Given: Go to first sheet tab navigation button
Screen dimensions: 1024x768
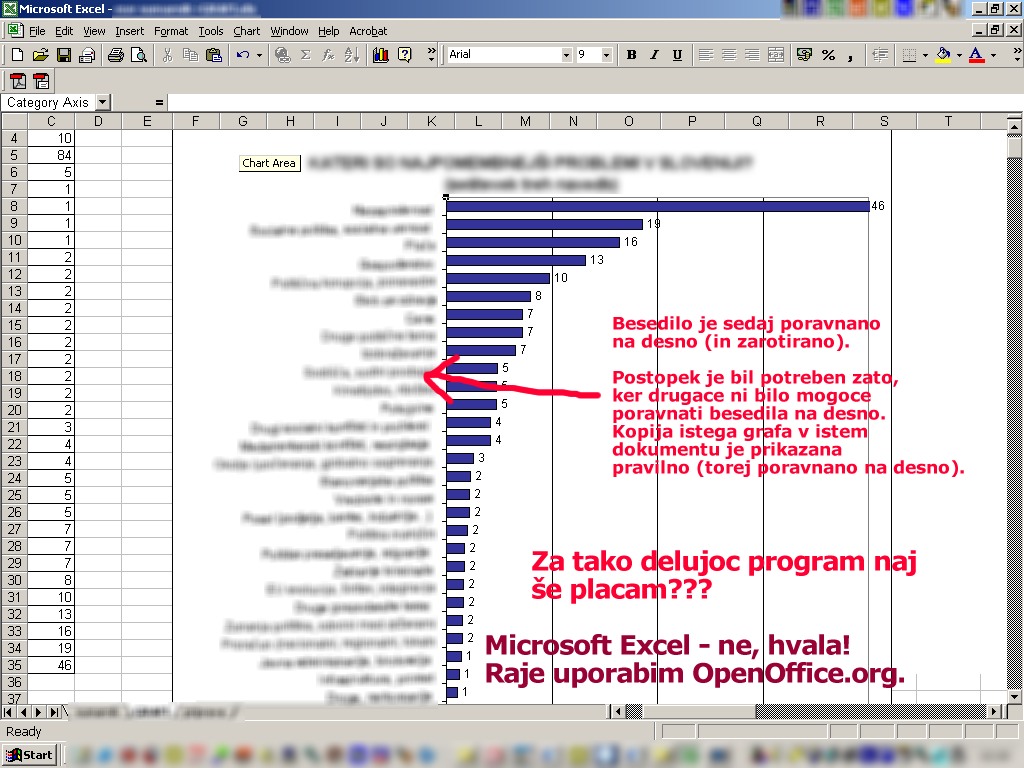Looking at the screenshot, I should point(8,712).
